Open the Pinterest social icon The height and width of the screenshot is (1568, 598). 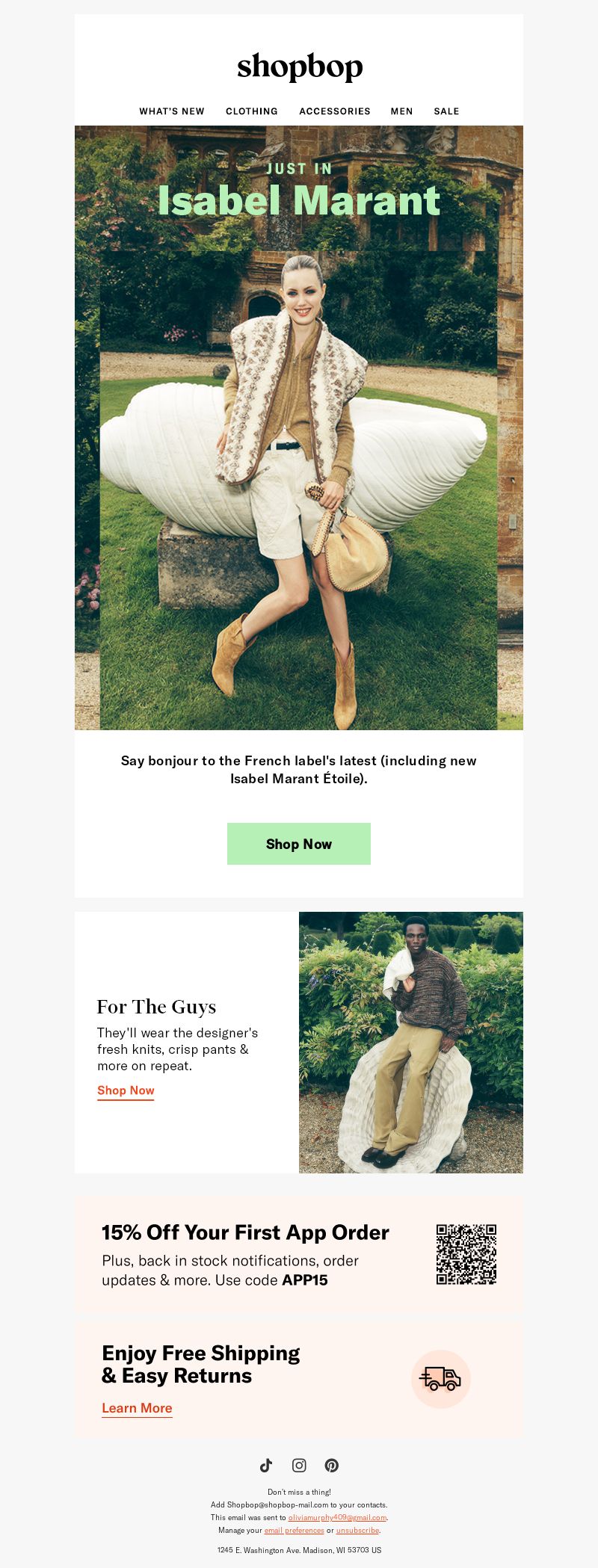tap(332, 1465)
